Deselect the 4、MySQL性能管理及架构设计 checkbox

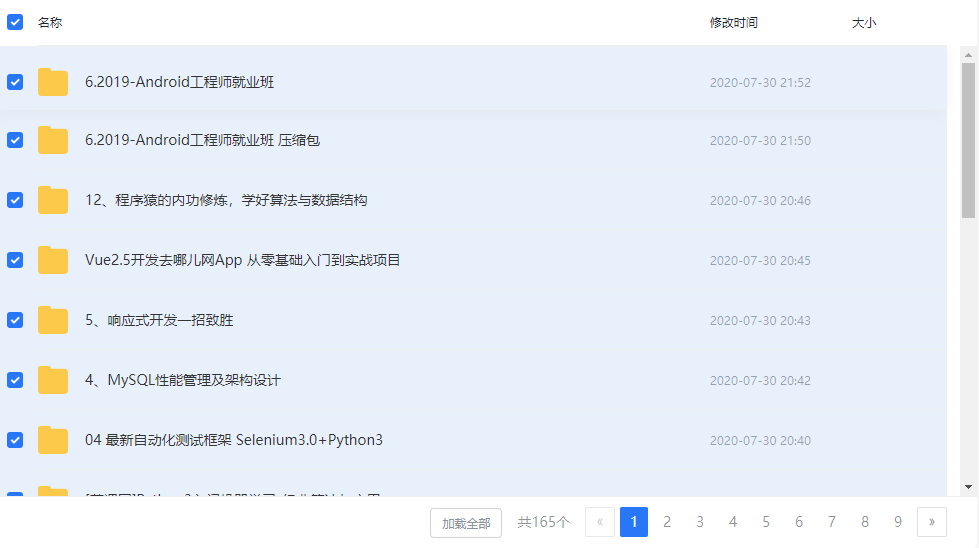click(15, 380)
